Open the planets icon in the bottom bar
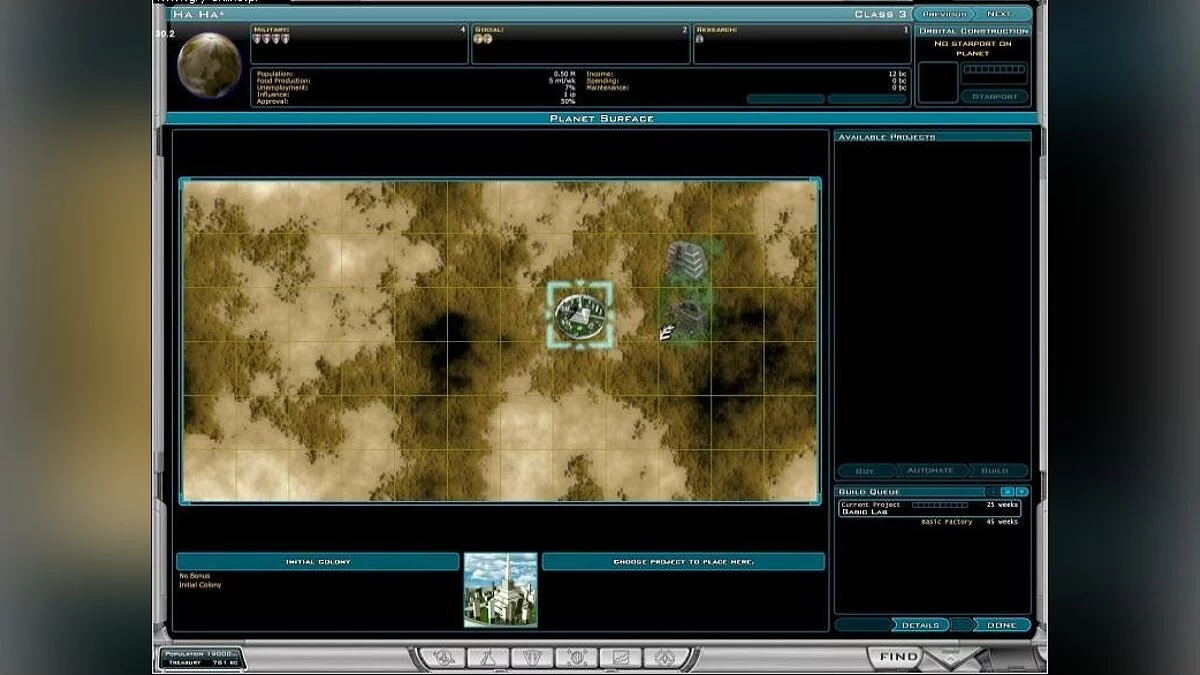Screen dimensions: 1200x675 click(577, 658)
